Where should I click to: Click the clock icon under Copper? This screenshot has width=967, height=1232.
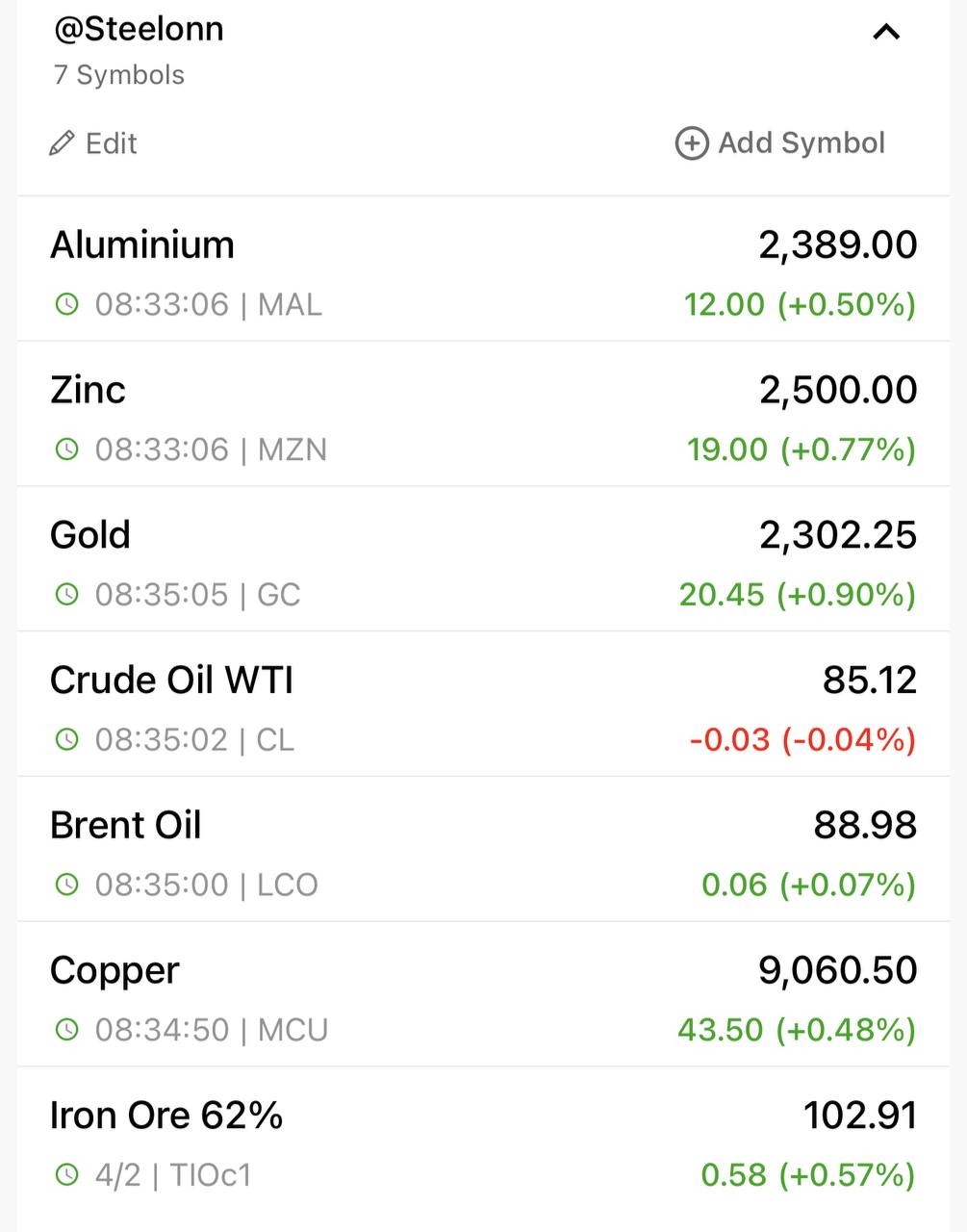coord(66,1030)
